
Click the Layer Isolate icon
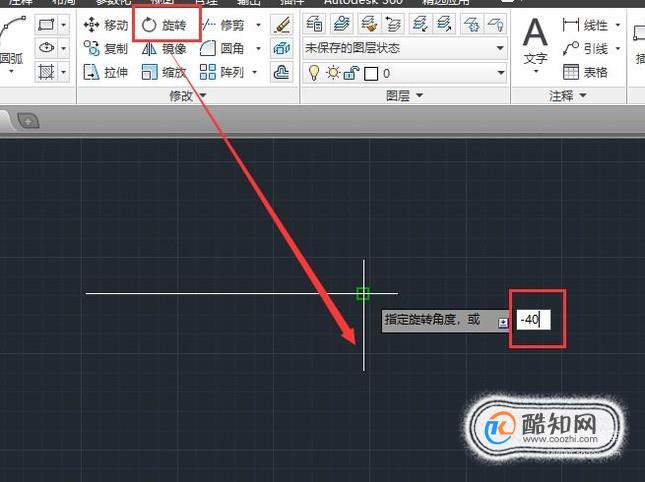pyautogui.click(x=420, y=24)
